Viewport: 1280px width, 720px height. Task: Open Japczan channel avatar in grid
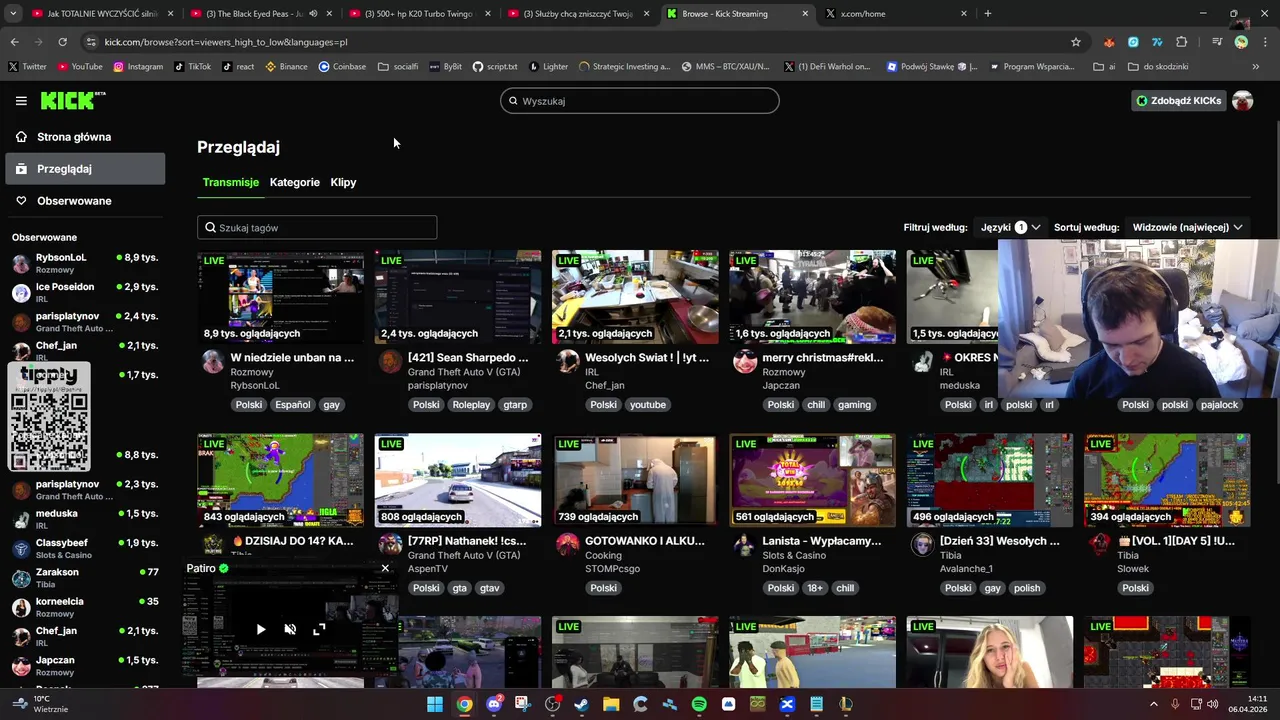tap(745, 361)
